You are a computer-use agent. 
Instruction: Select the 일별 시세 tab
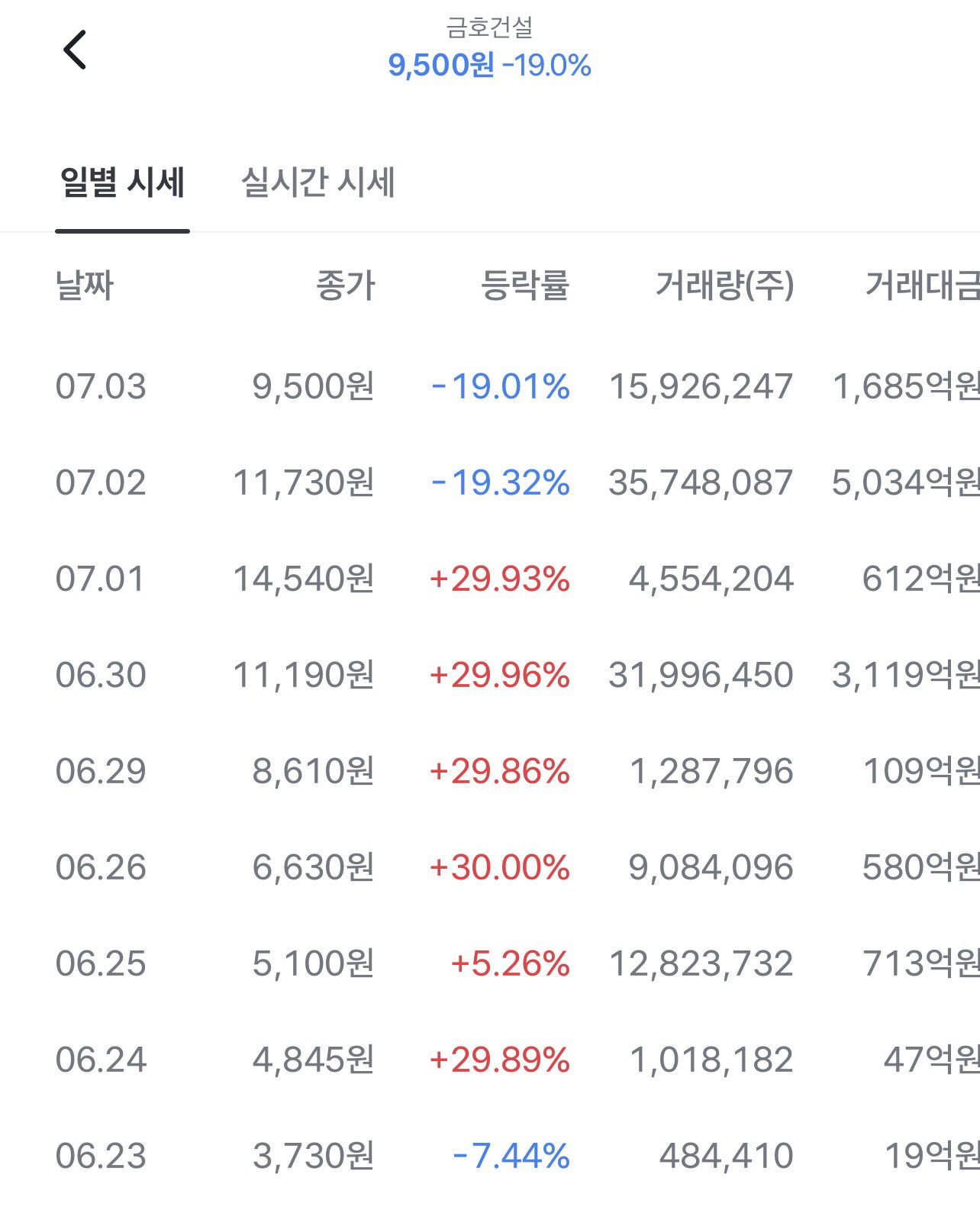tap(122, 182)
